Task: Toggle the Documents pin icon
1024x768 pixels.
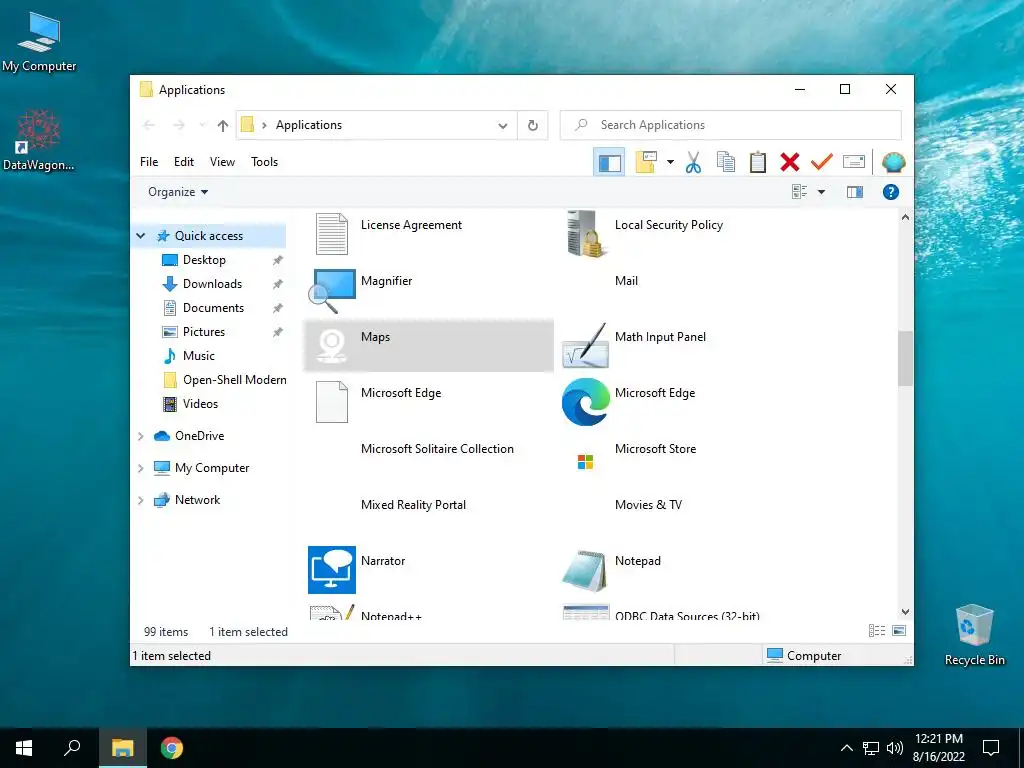Action: [278, 308]
